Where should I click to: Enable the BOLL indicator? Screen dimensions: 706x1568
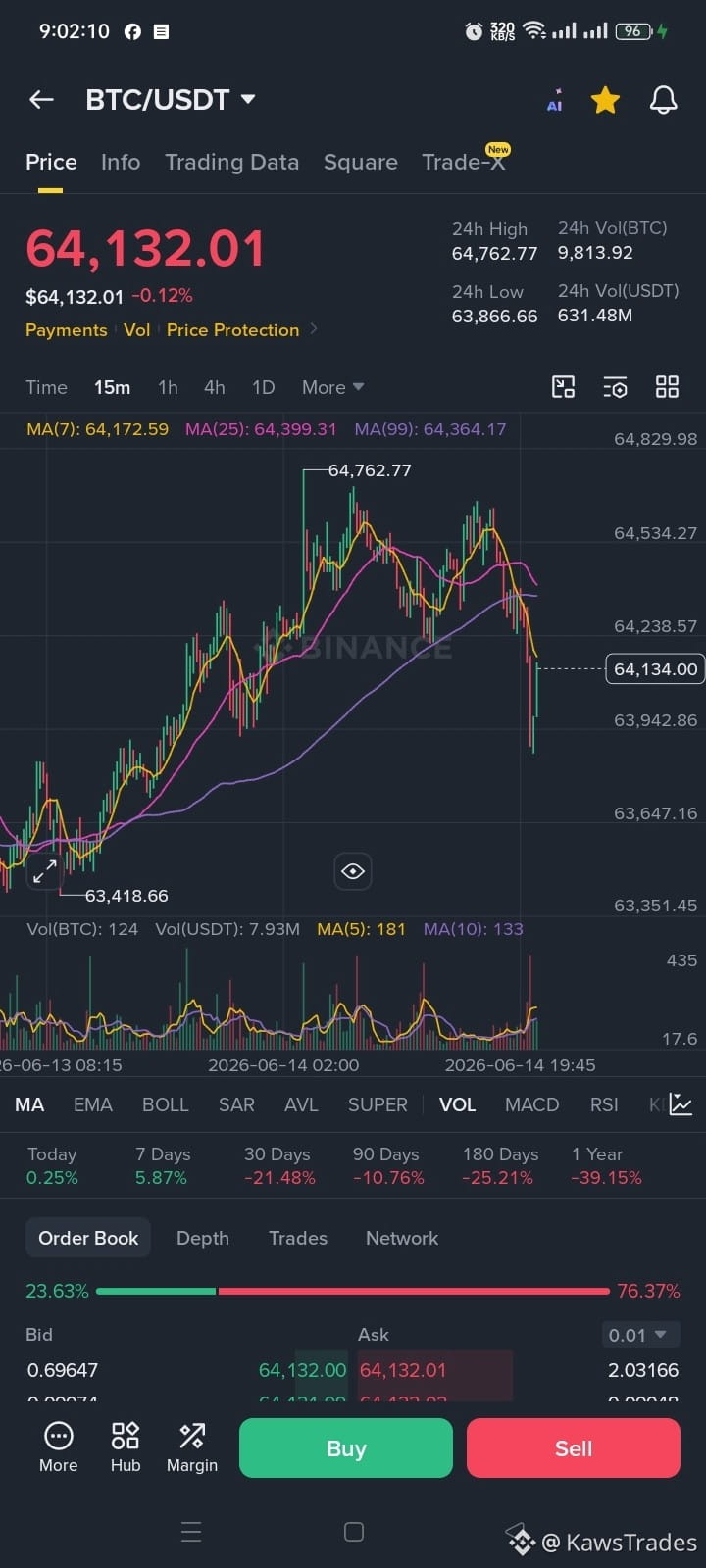pos(165,1104)
